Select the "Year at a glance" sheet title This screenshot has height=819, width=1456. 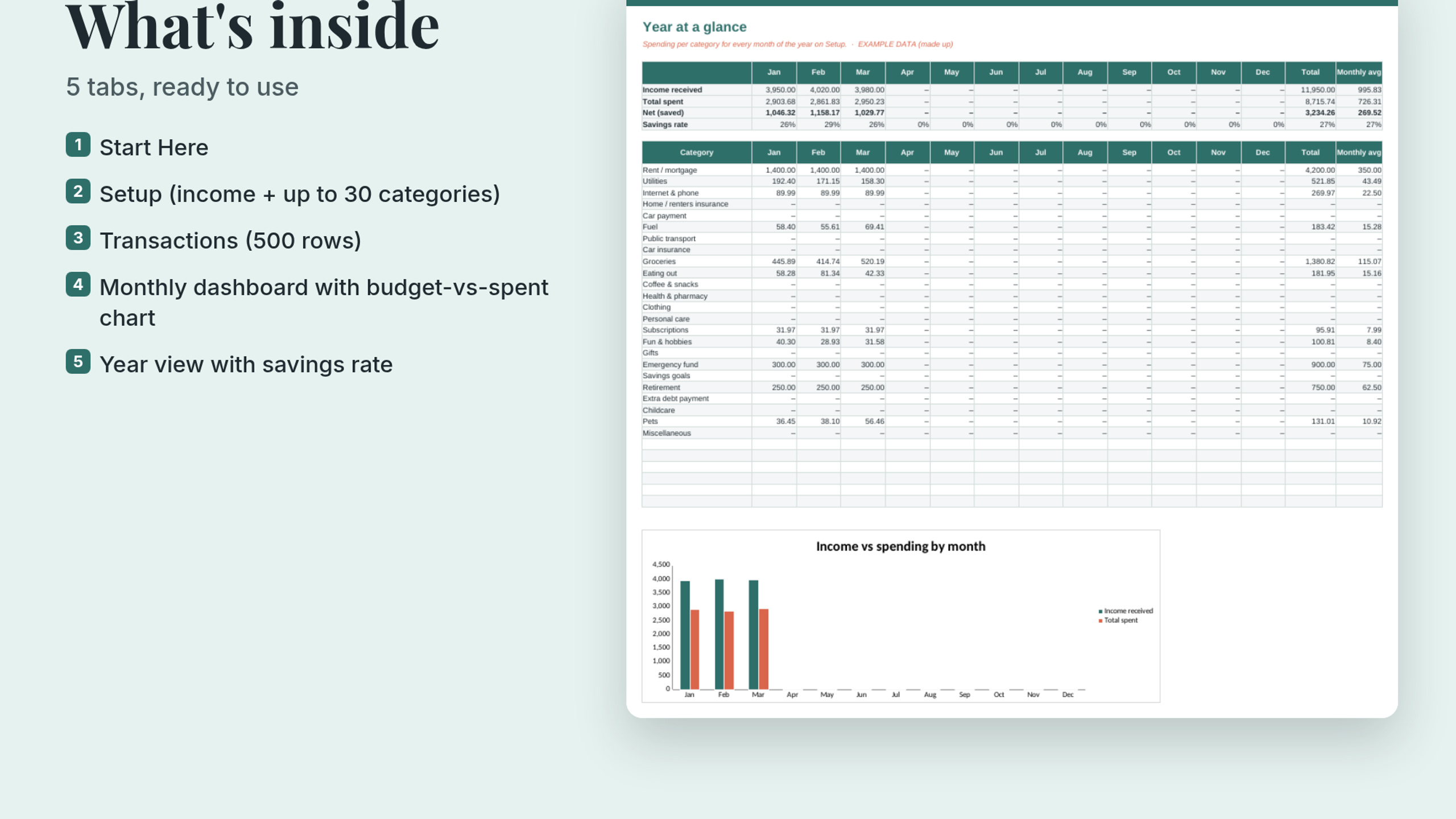coord(694,27)
